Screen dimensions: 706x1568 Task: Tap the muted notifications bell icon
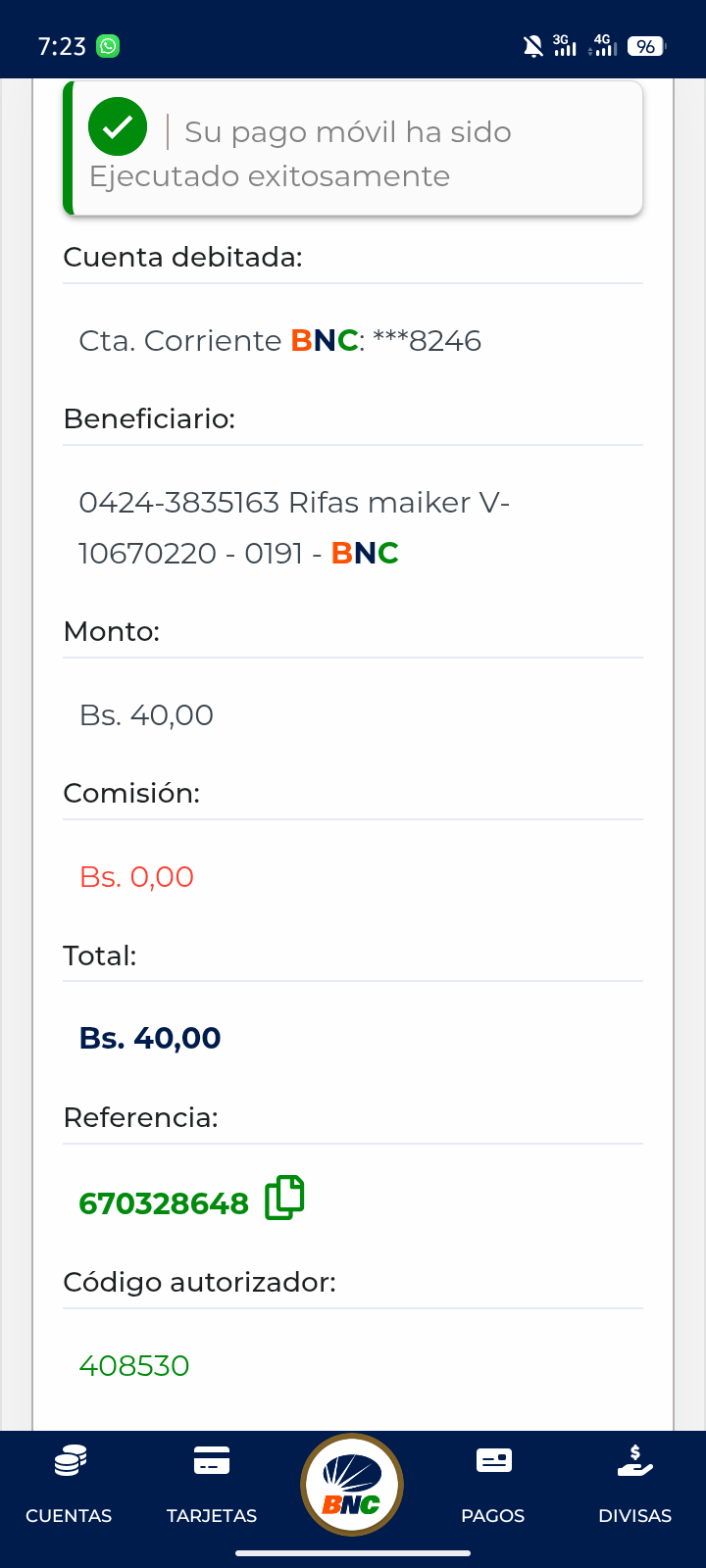tap(532, 46)
